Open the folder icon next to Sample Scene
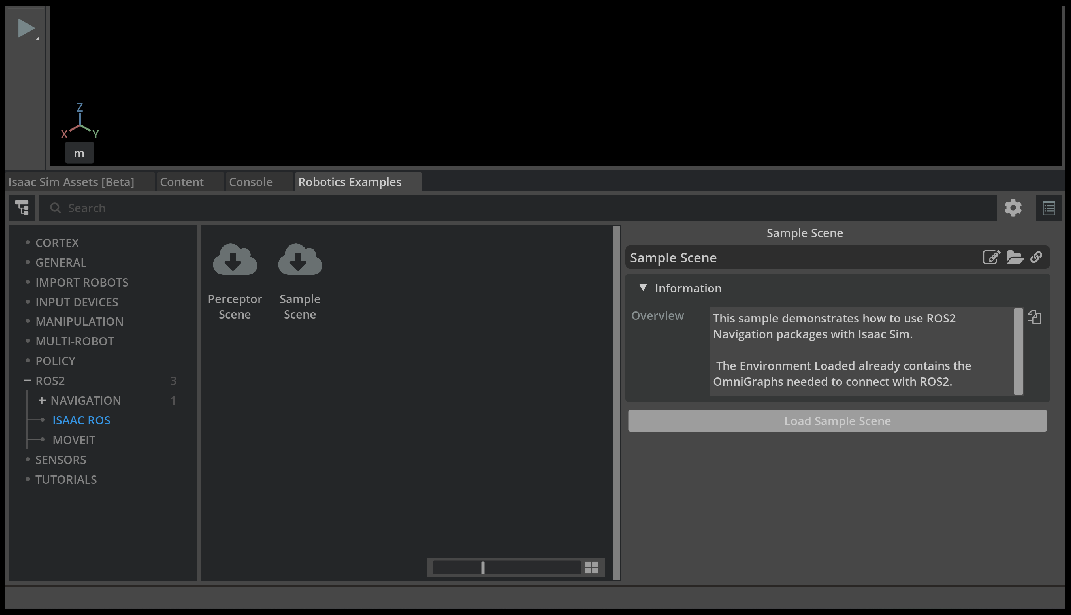1071x615 pixels. [x=1015, y=257]
